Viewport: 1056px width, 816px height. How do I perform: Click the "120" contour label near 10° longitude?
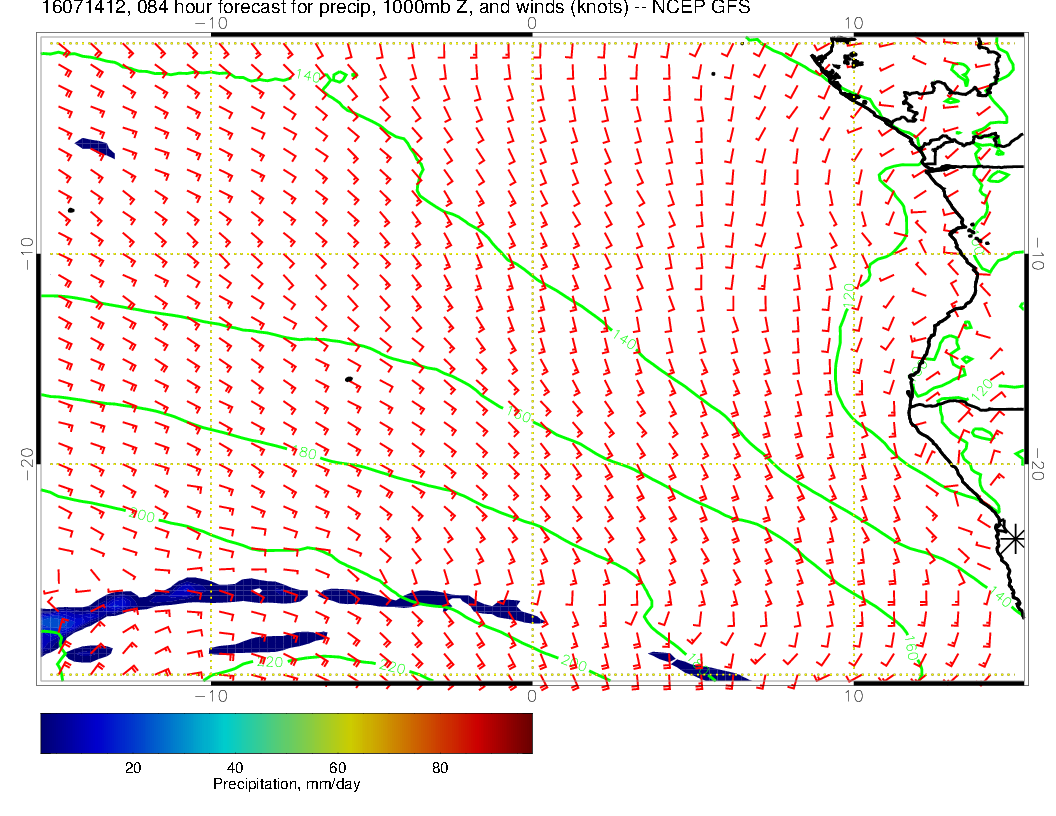849,297
